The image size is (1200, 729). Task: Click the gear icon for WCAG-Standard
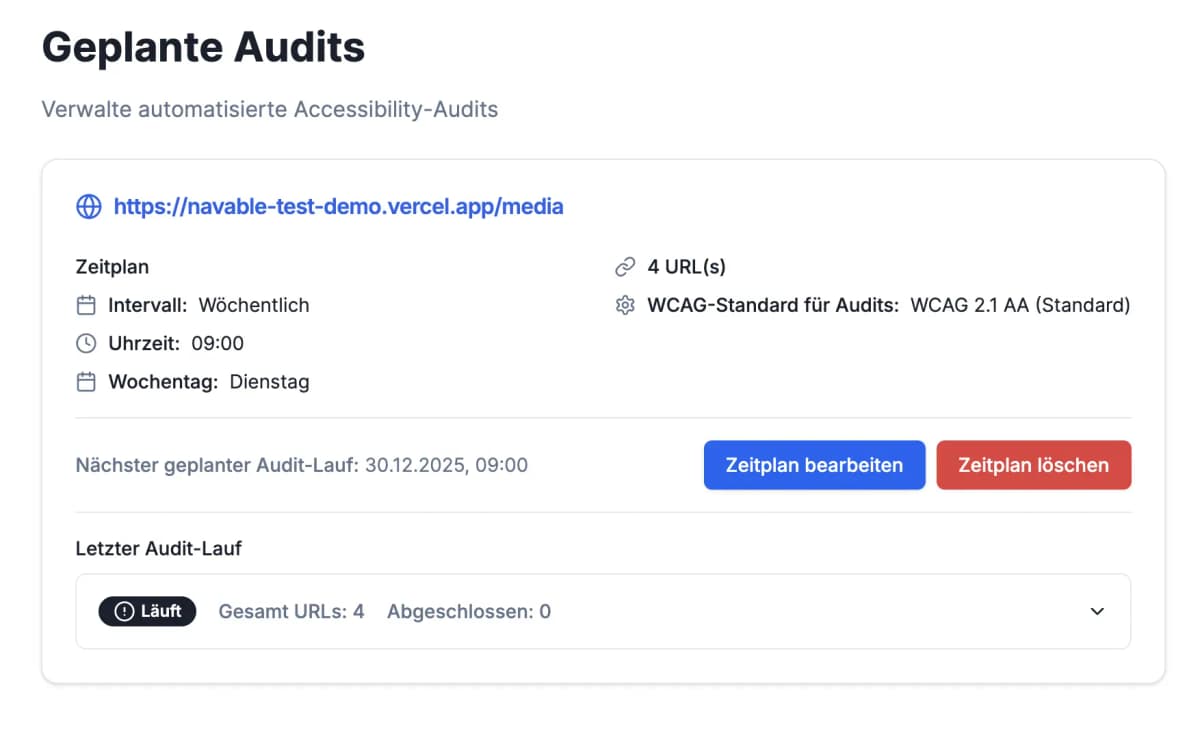click(625, 305)
